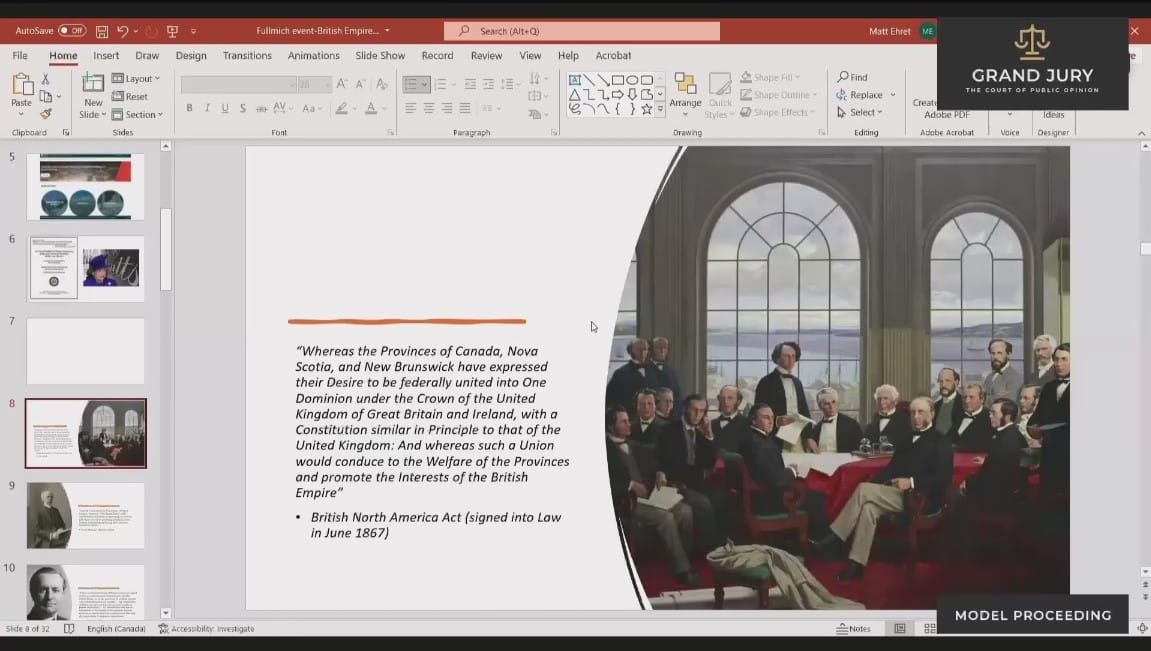Open the Slide Show tab
The height and width of the screenshot is (651, 1151).
380,56
